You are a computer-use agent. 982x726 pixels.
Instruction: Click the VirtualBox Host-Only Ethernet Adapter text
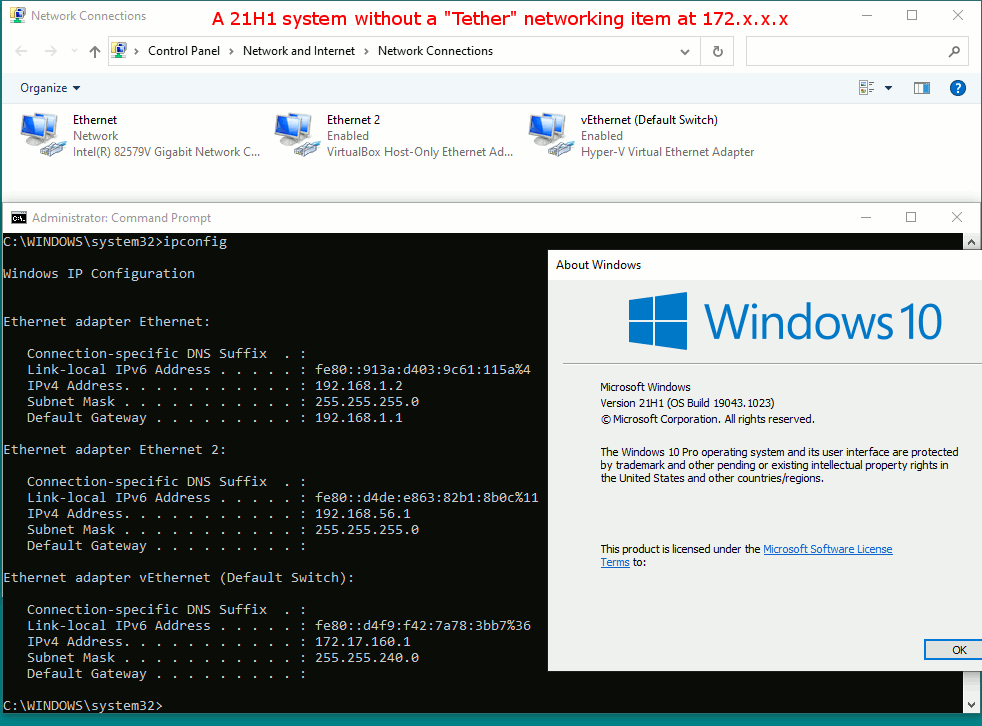coord(420,152)
